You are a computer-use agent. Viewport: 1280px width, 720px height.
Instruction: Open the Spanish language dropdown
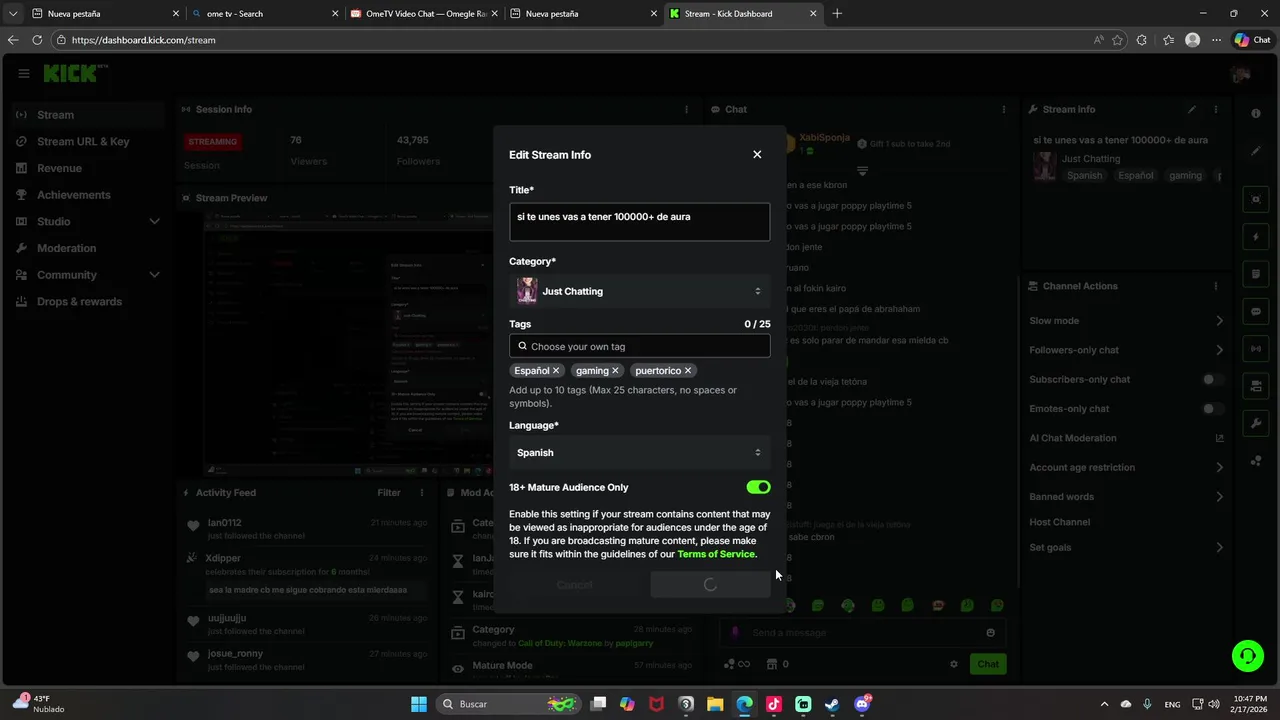[x=640, y=453]
